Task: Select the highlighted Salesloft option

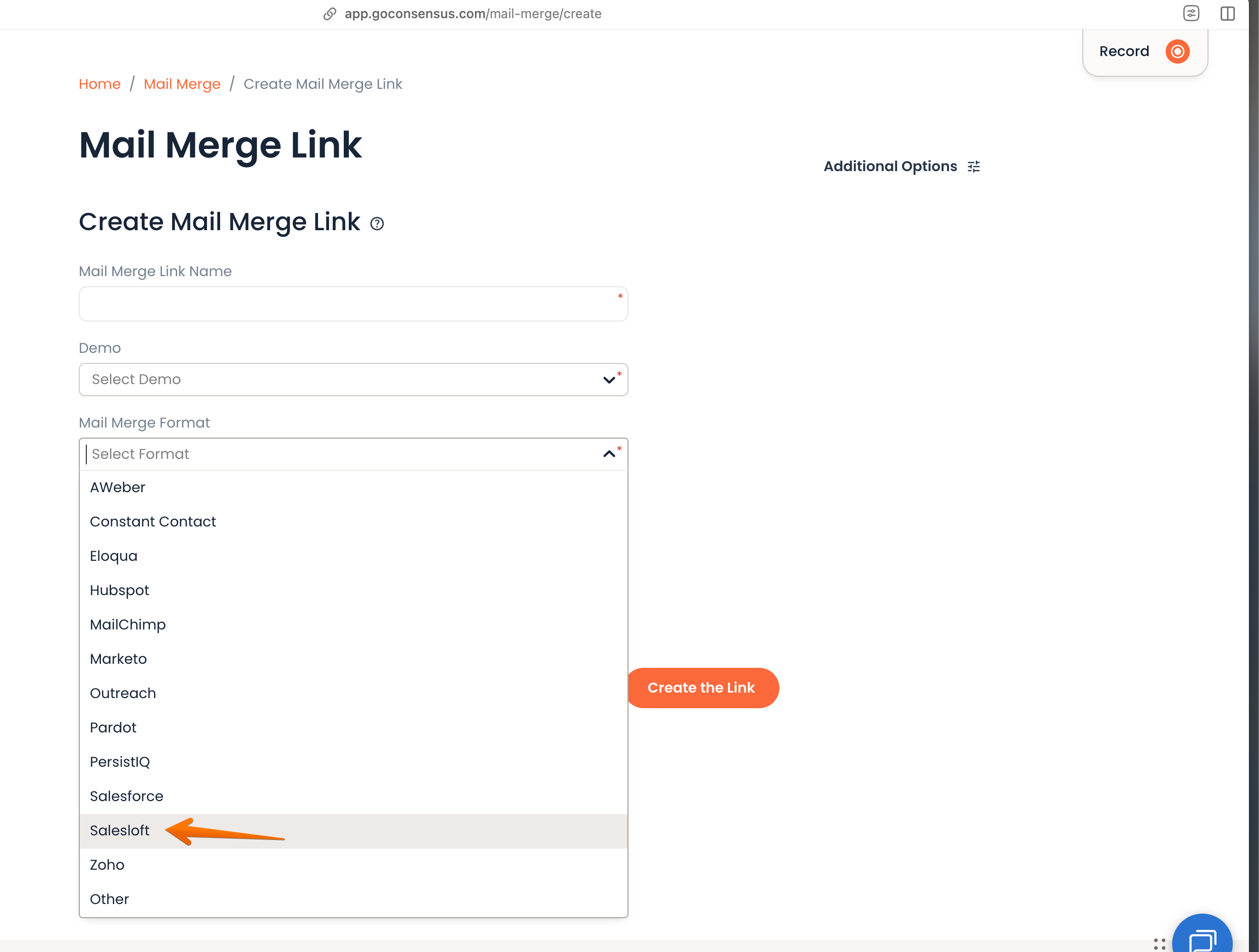Action: pyautogui.click(x=353, y=831)
